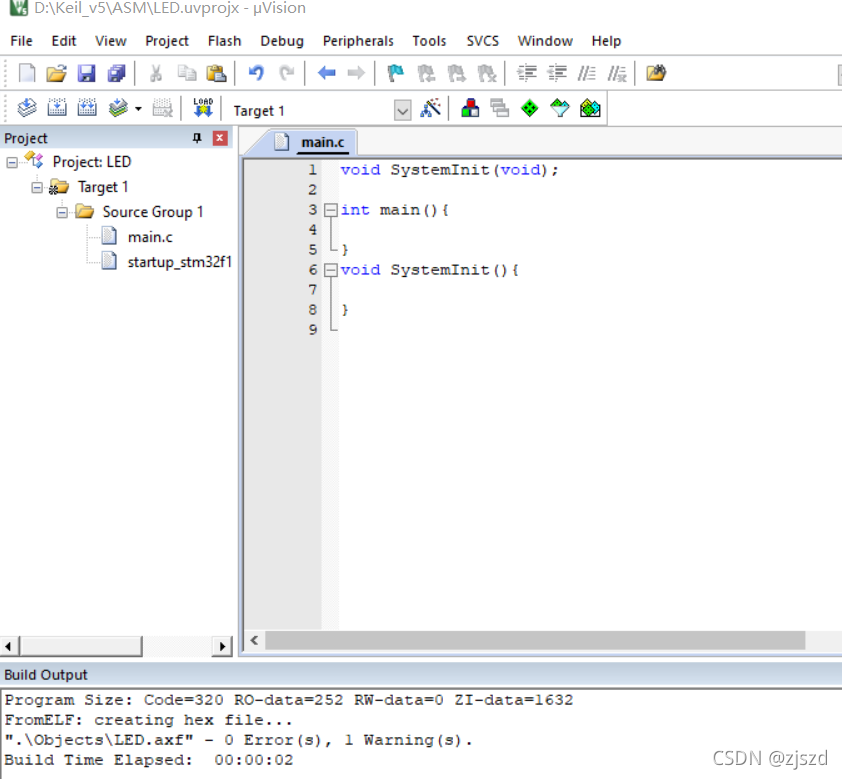Indent selected lines icon
The width and height of the screenshot is (842, 779).
coord(527,73)
